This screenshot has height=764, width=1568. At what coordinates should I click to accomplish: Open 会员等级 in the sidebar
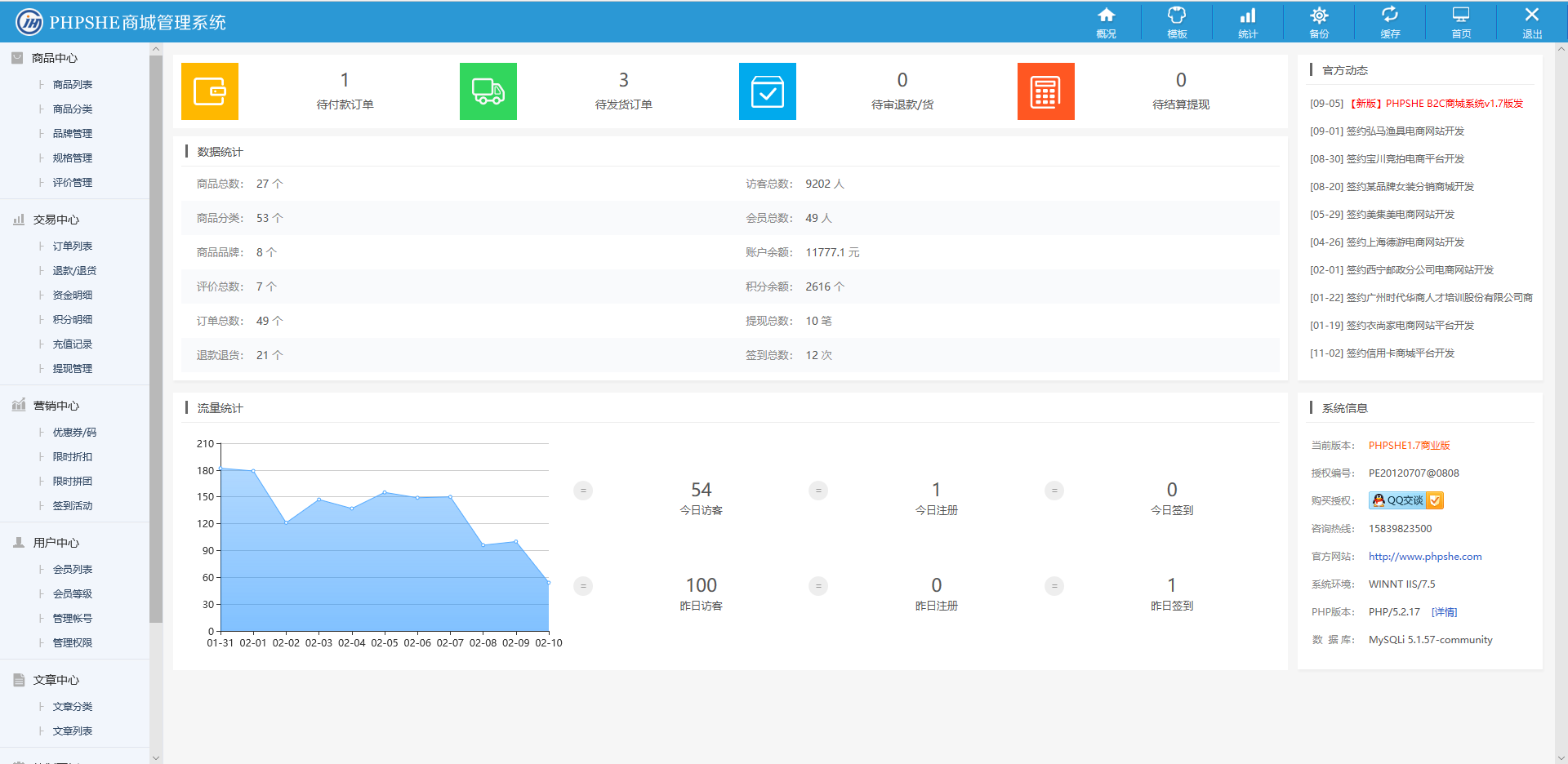coord(73,594)
